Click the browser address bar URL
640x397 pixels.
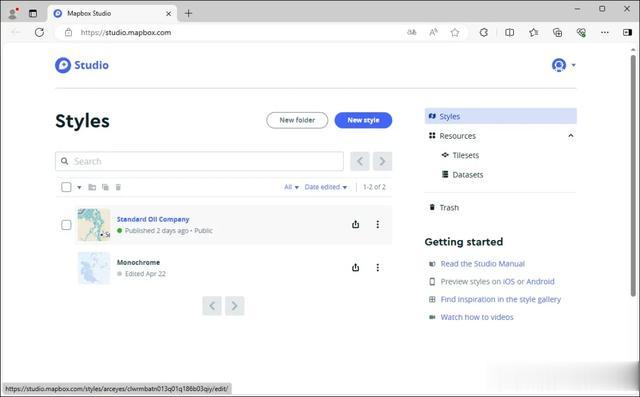pos(126,33)
